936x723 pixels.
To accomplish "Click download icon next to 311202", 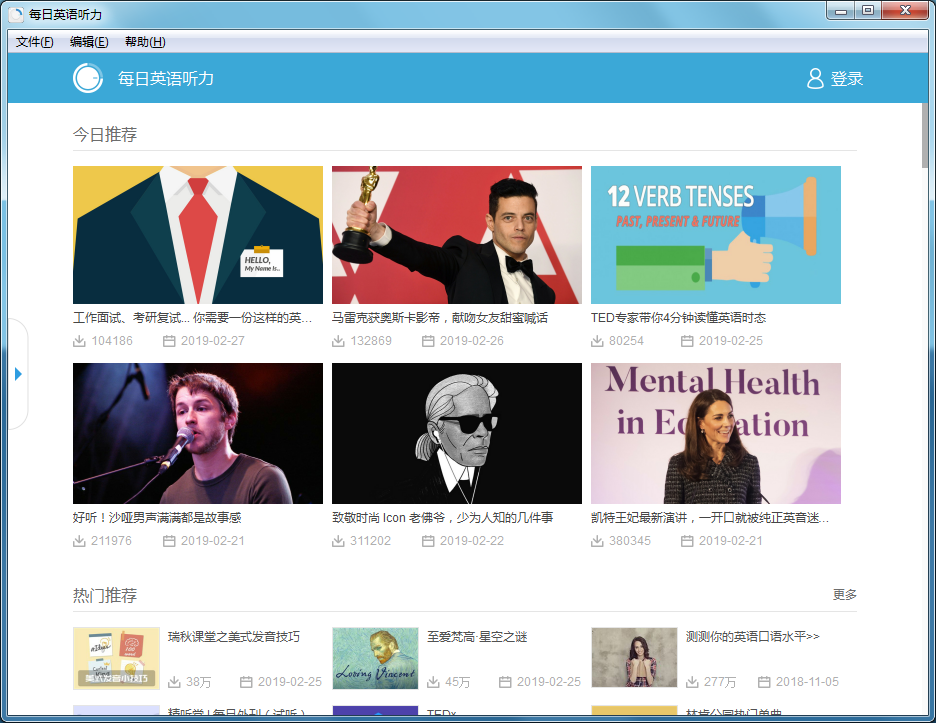I will tap(338, 541).
